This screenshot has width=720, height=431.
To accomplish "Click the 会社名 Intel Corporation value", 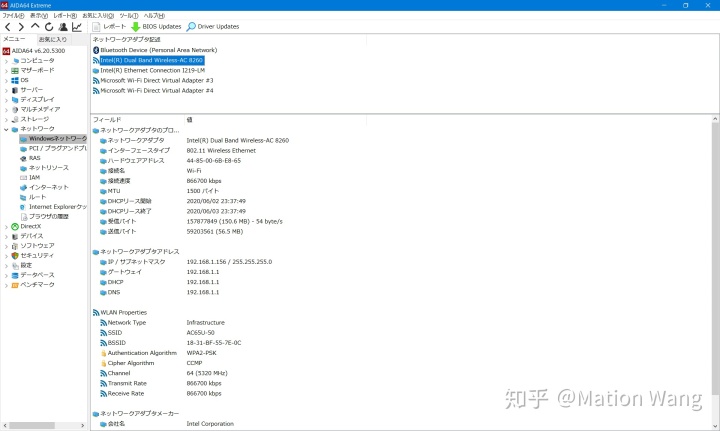I will click(x=210, y=424).
